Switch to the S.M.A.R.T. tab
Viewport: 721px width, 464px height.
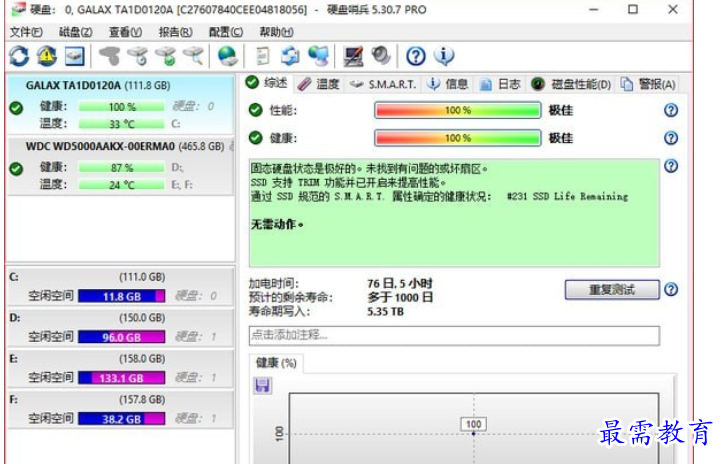tap(383, 84)
